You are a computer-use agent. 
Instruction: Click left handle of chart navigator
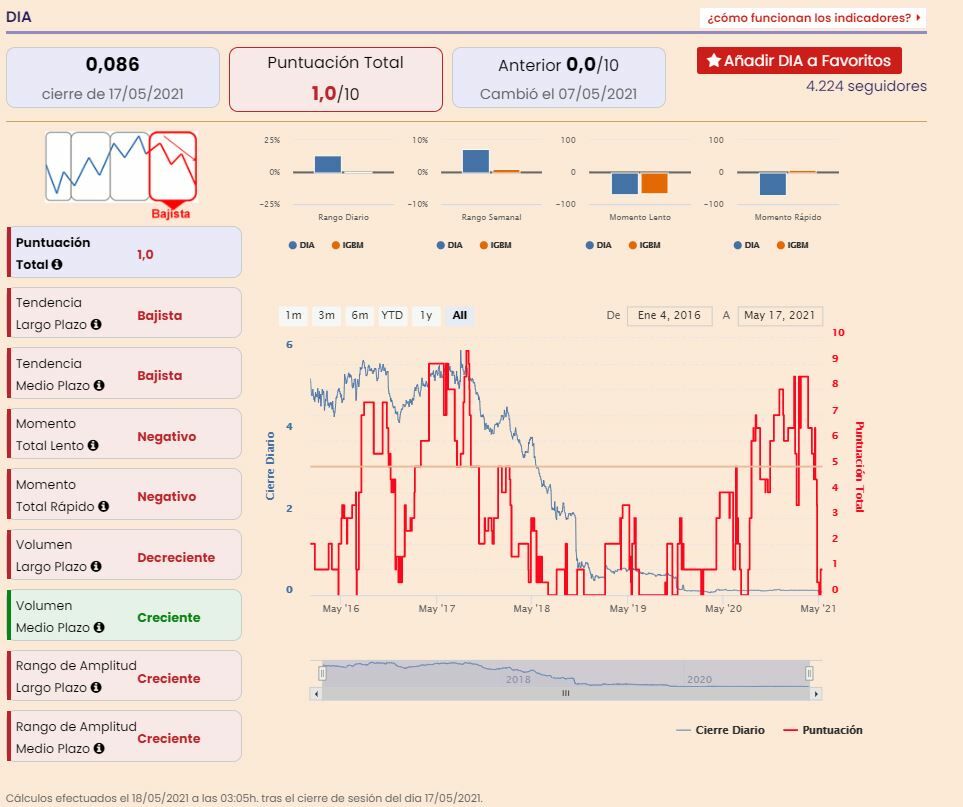pyautogui.click(x=322, y=674)
